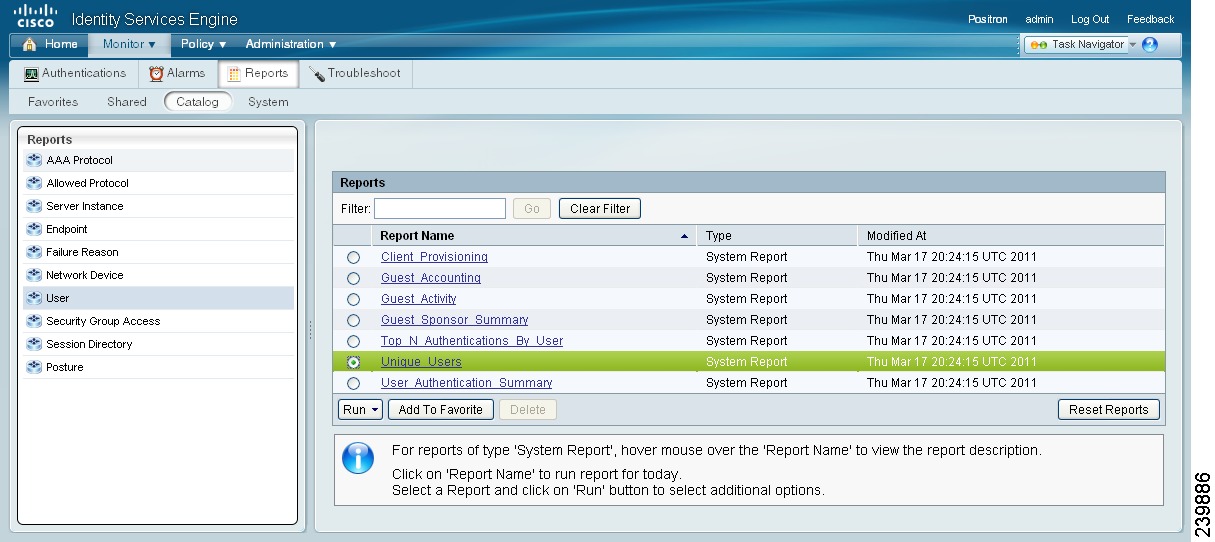Open the Monitor menu dropdown
Image resolution: width=1215 pixels, height=542 pixels.
129,44
